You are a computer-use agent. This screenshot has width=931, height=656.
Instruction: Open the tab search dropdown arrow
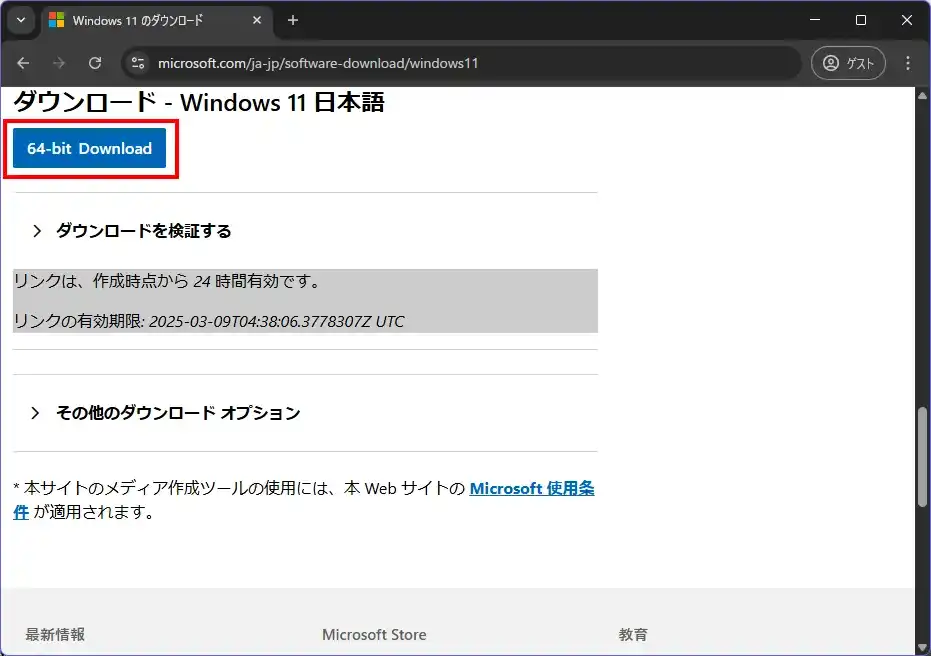click(20, 20)
